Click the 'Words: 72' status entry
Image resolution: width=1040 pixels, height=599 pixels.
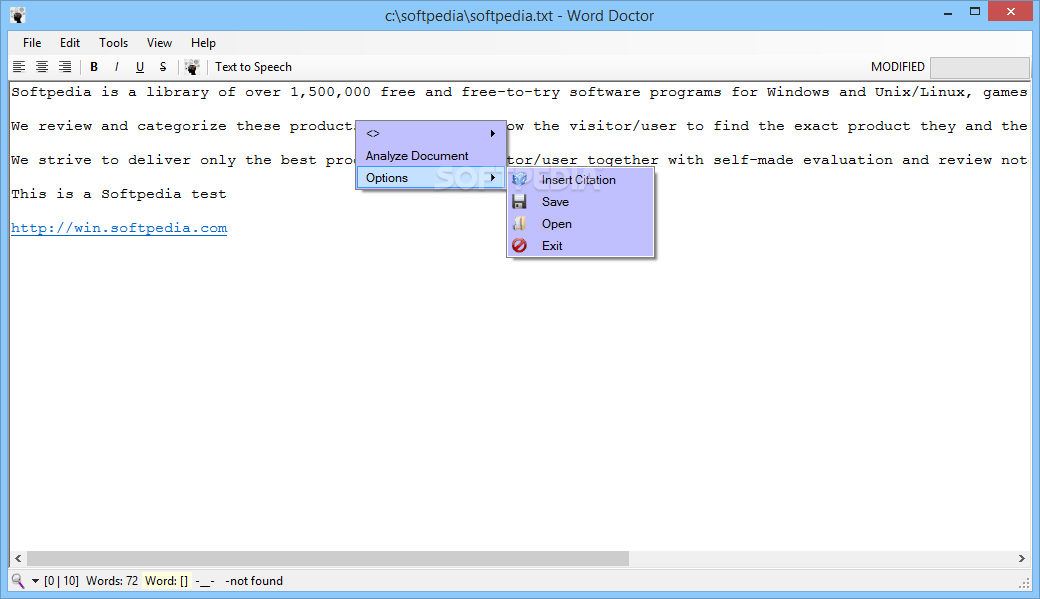[112, 581]
